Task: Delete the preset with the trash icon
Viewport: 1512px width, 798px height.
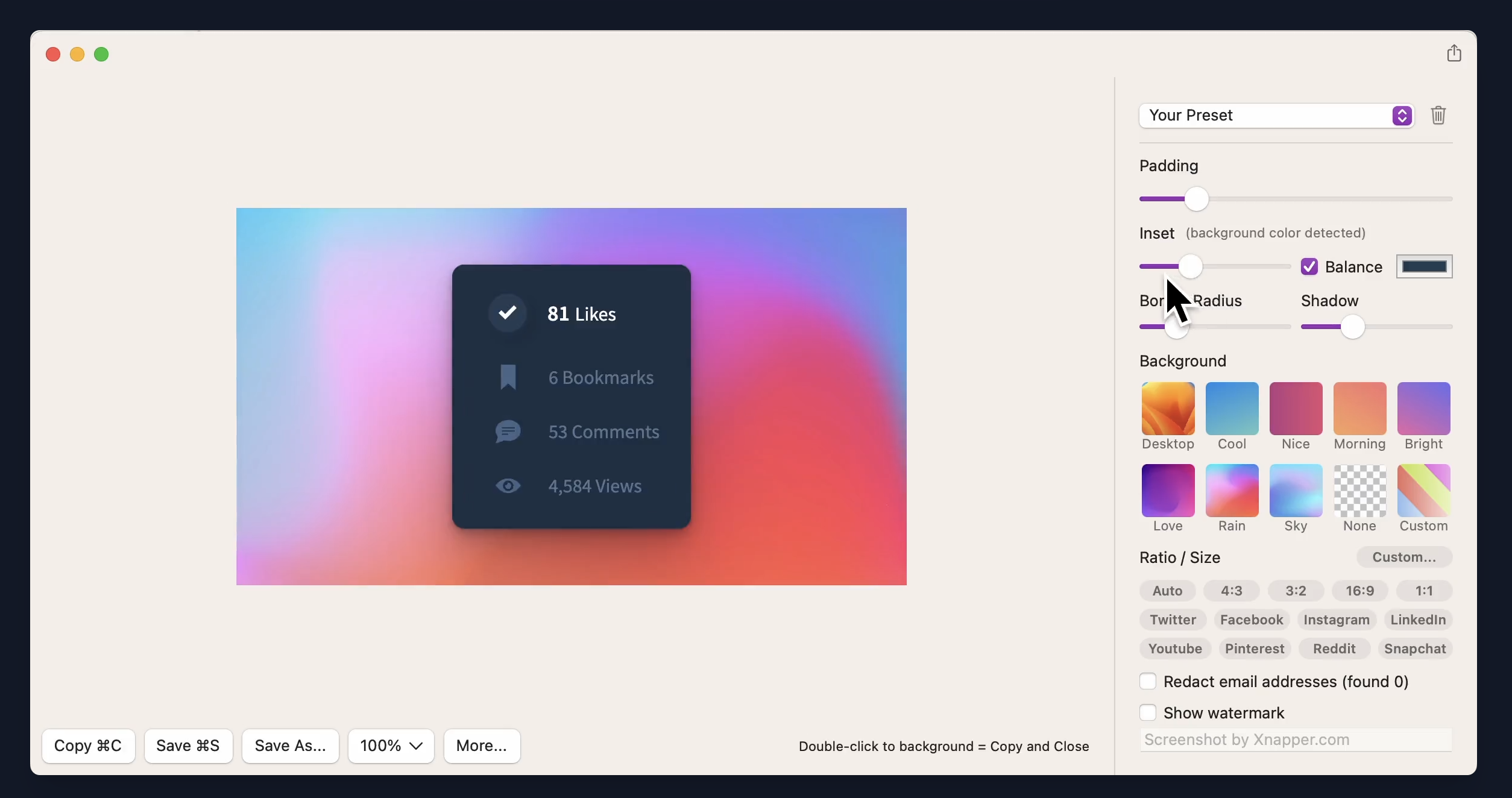Action: click(1438, 115)
